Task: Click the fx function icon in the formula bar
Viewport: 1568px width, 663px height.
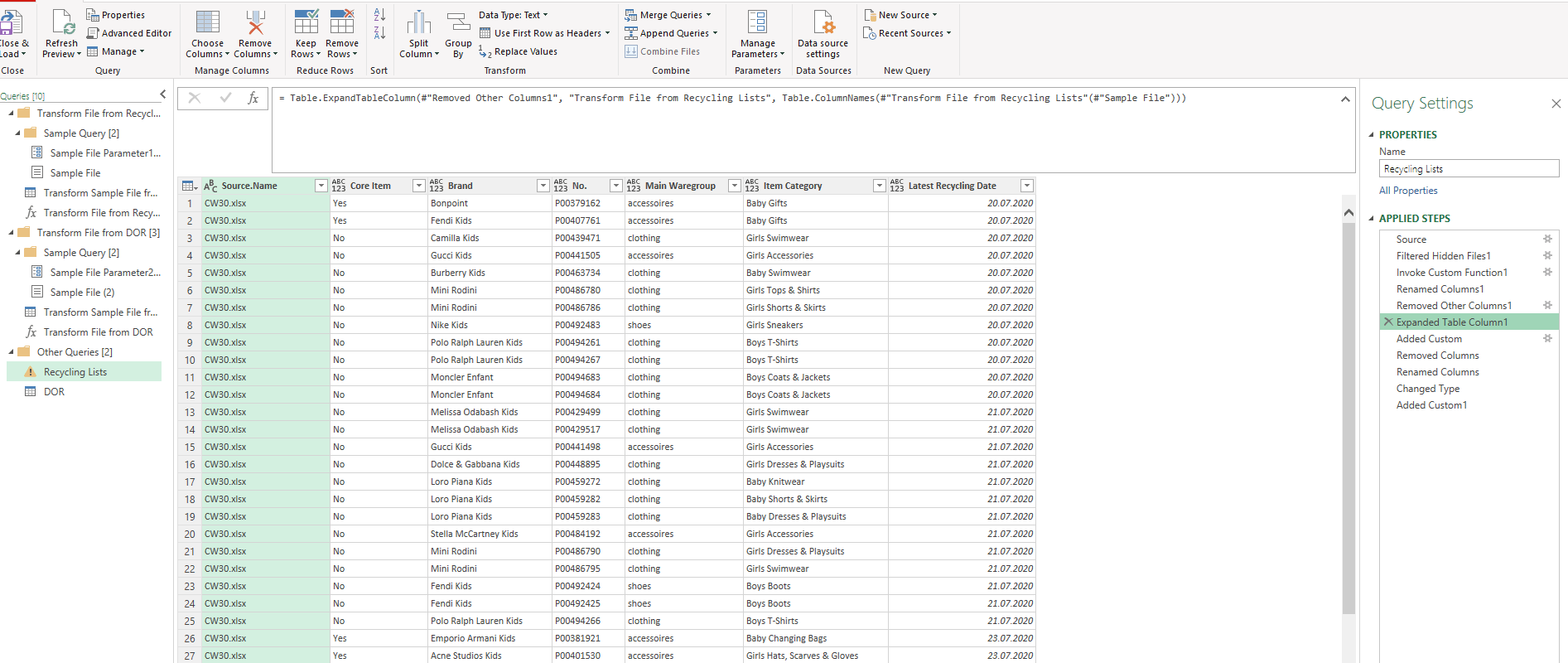Action: [x=253, y=98]
